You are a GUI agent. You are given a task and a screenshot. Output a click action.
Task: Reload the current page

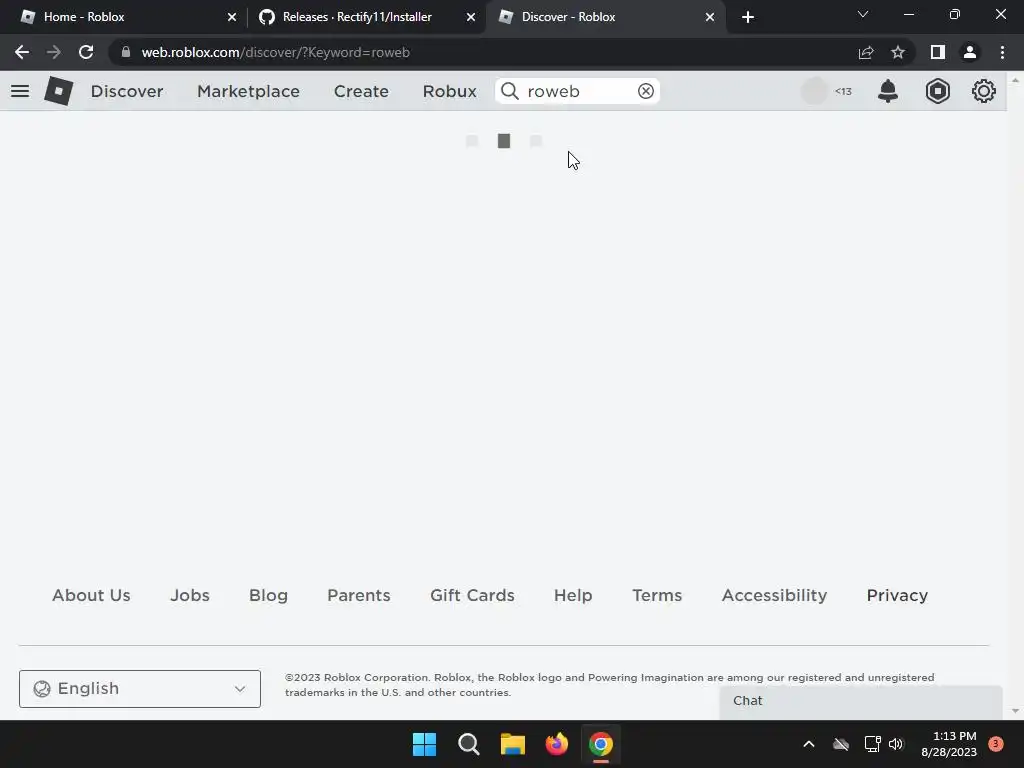[x=86, y=52]
